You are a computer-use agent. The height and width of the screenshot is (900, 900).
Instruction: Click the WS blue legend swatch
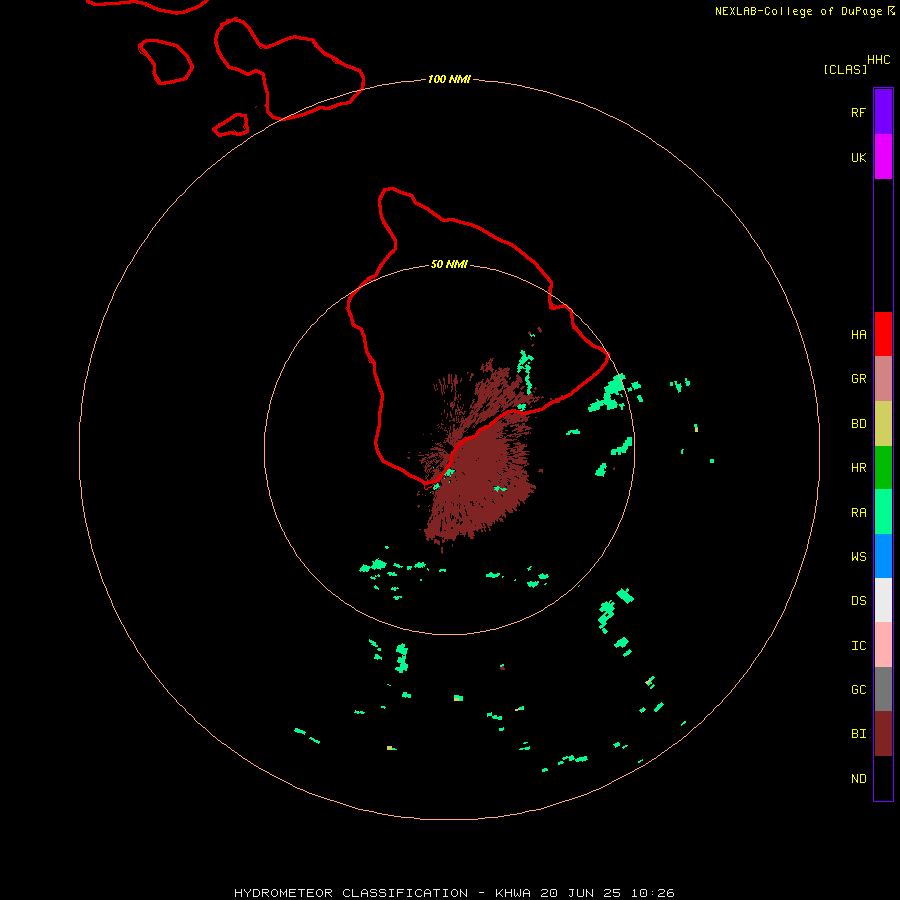883,556
